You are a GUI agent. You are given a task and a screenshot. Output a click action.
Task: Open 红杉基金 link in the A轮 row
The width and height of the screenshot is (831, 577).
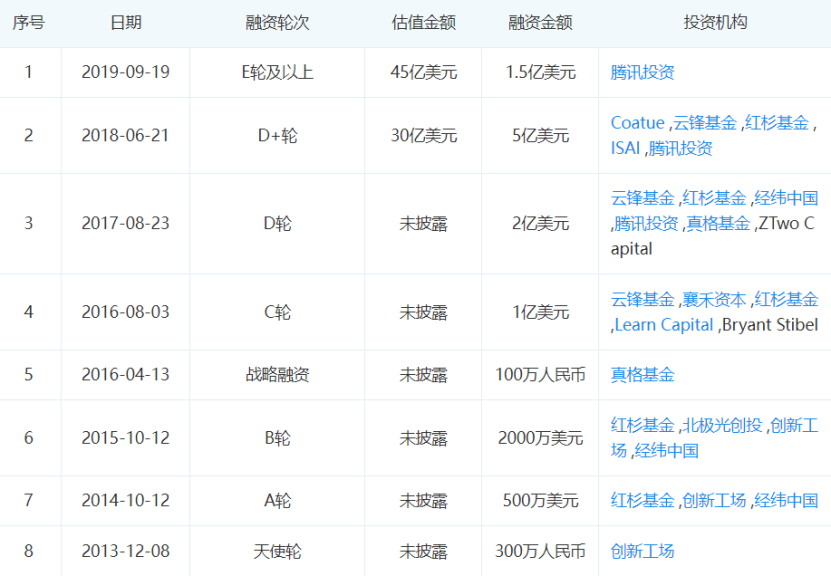pos(642,501)
